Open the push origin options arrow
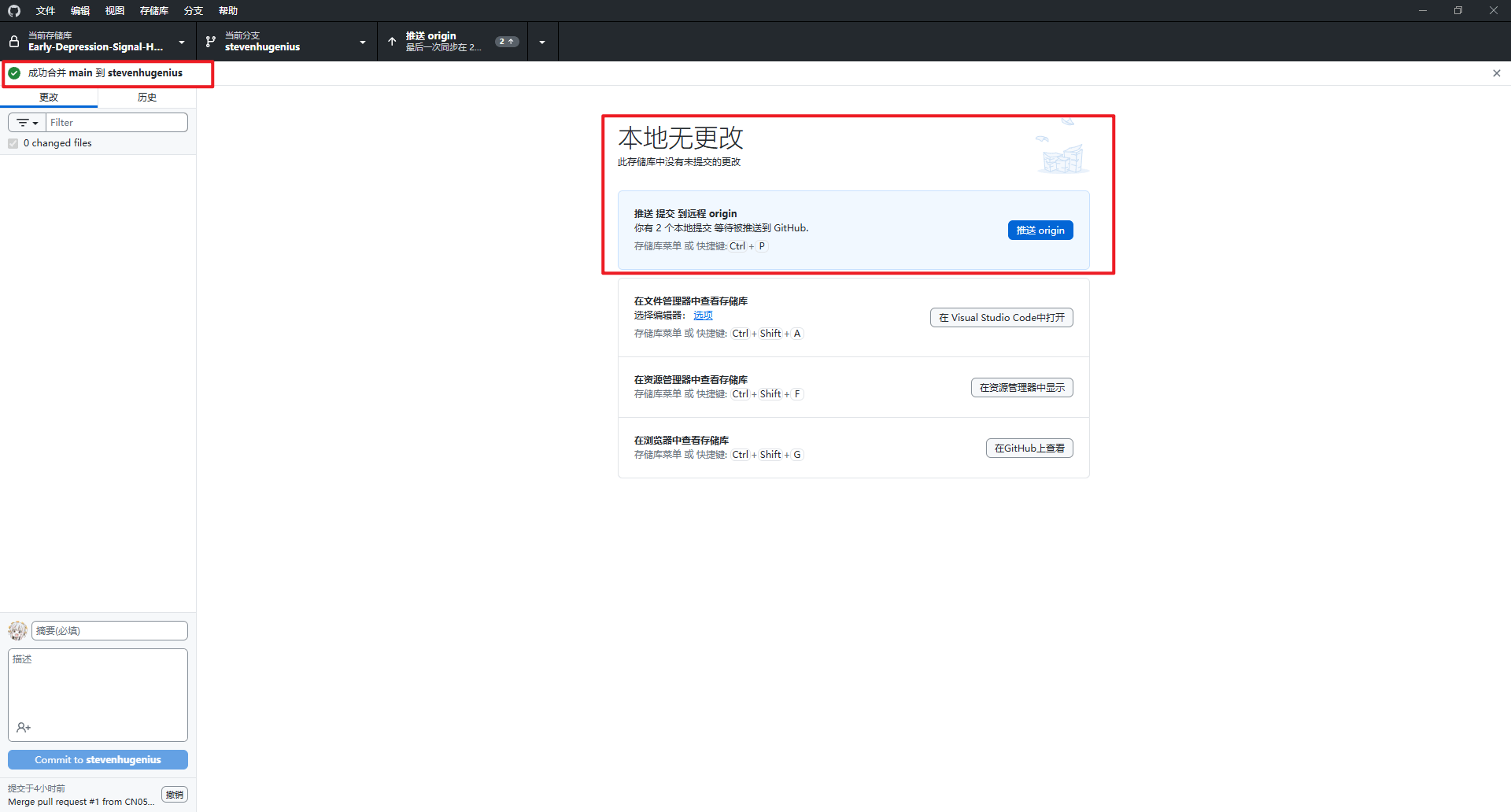The width and height of the screenshot is (1511, 812). pos(542,42)
